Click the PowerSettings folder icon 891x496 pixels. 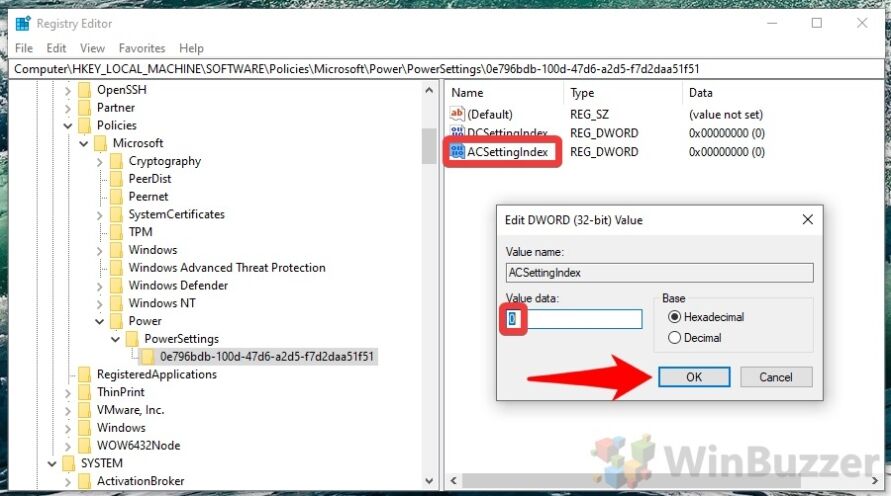tap(132, 339)
